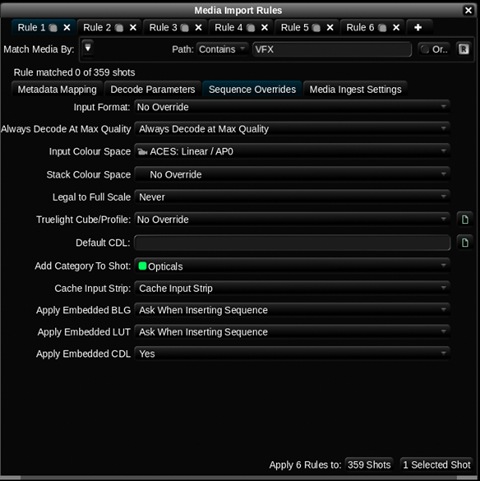Remove Rule 5 using its X icon

coord(330,28)
